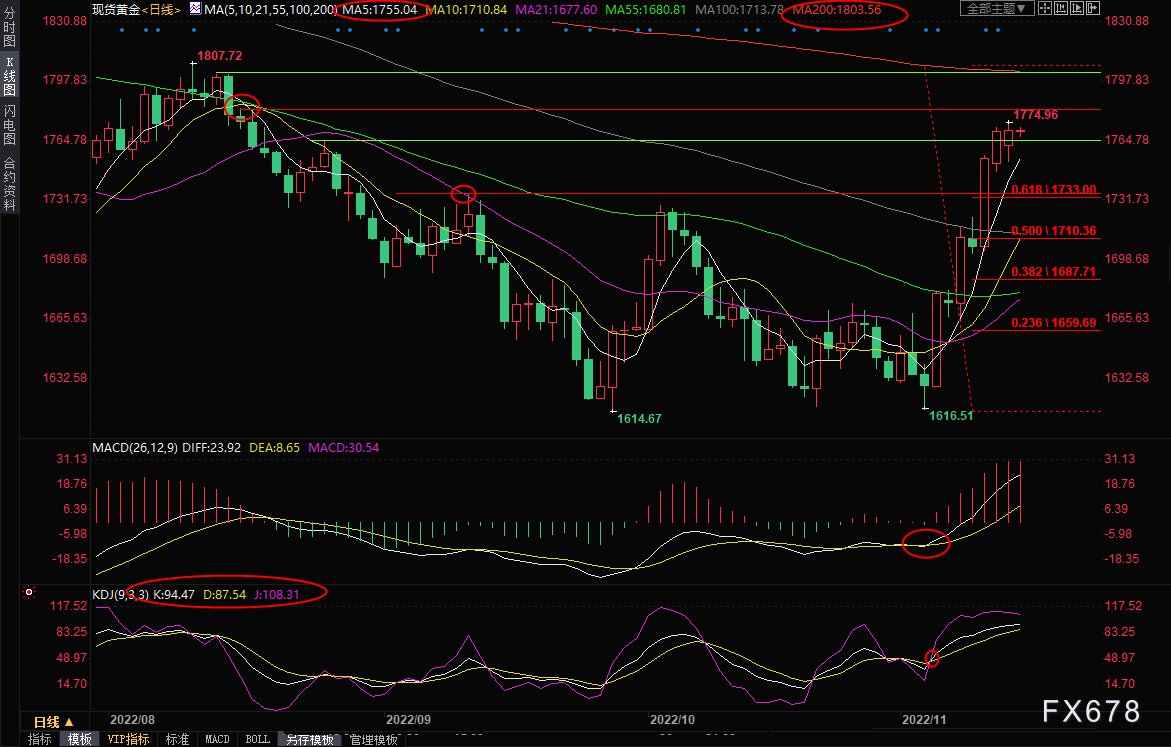Apply the BOLL indicator template
The height and width of the screenshot is (747, 1171).
256,740
